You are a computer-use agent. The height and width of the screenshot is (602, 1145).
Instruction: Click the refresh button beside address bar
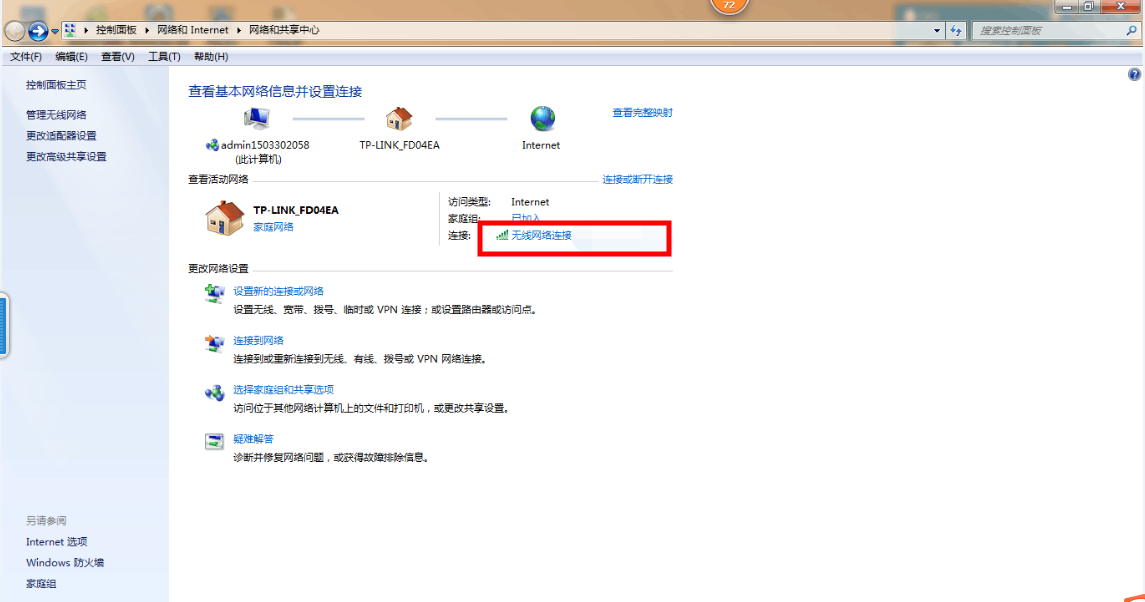pos(956,31)
